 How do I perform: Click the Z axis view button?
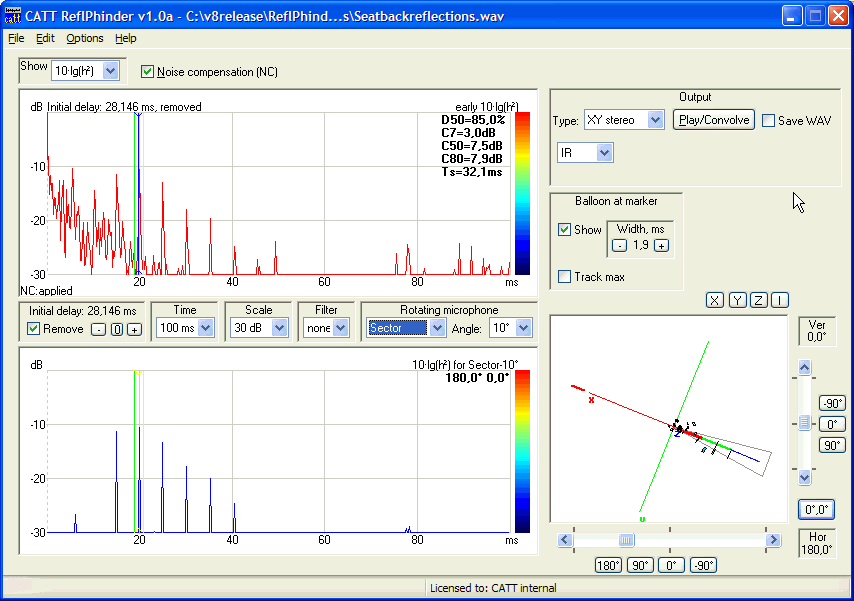coord(760,300)
